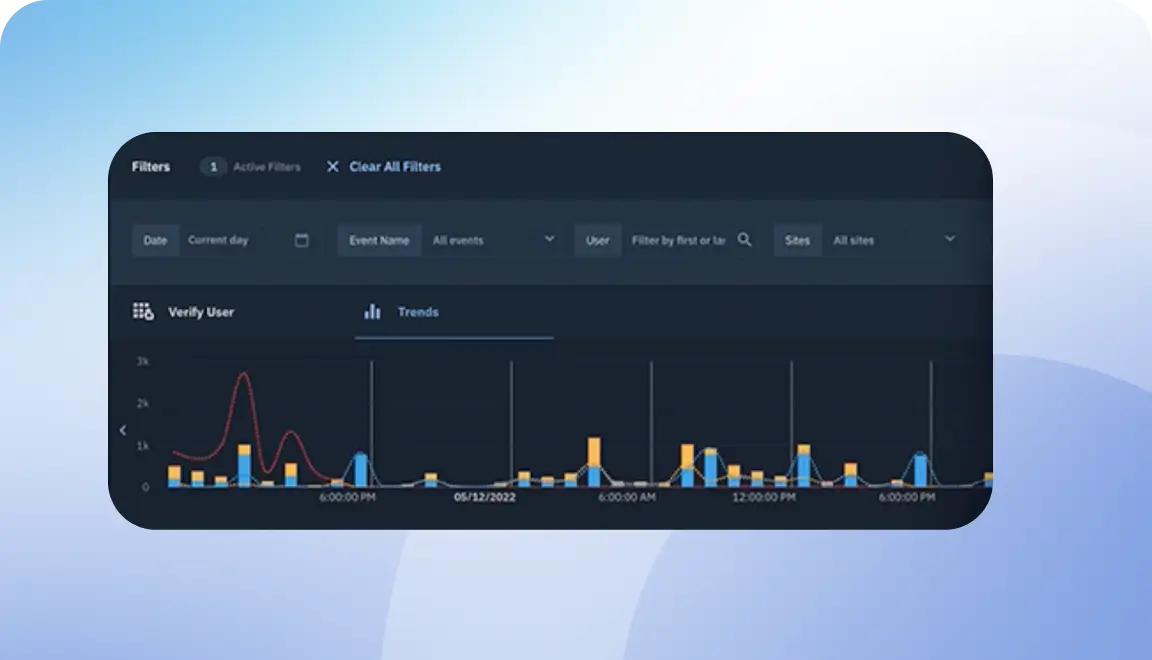This screenshot has height=660, width=1152.
Task: Open the Sites All sites dropdown
Action: (892, 240)
